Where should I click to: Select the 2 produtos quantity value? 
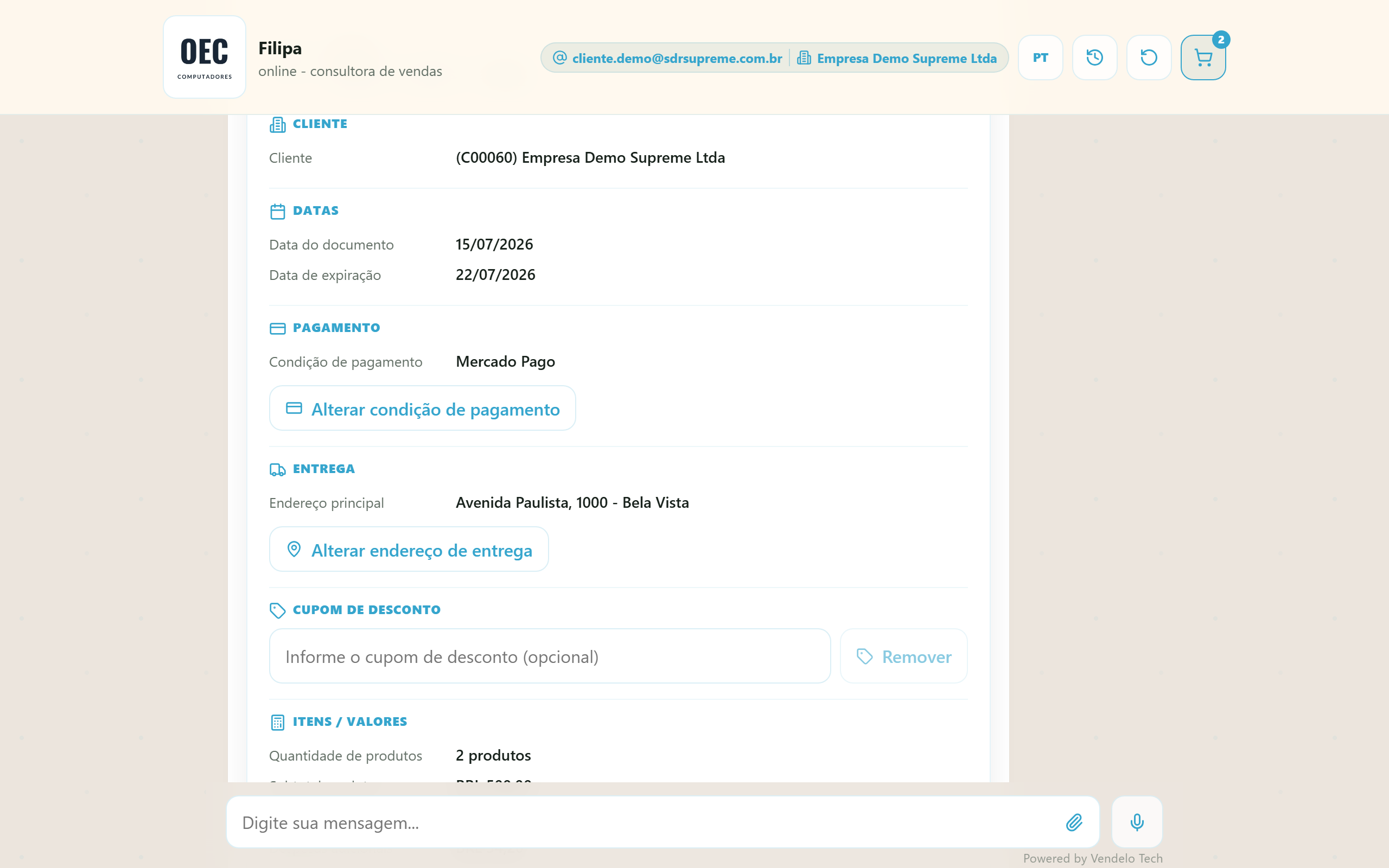coord(493,756)
